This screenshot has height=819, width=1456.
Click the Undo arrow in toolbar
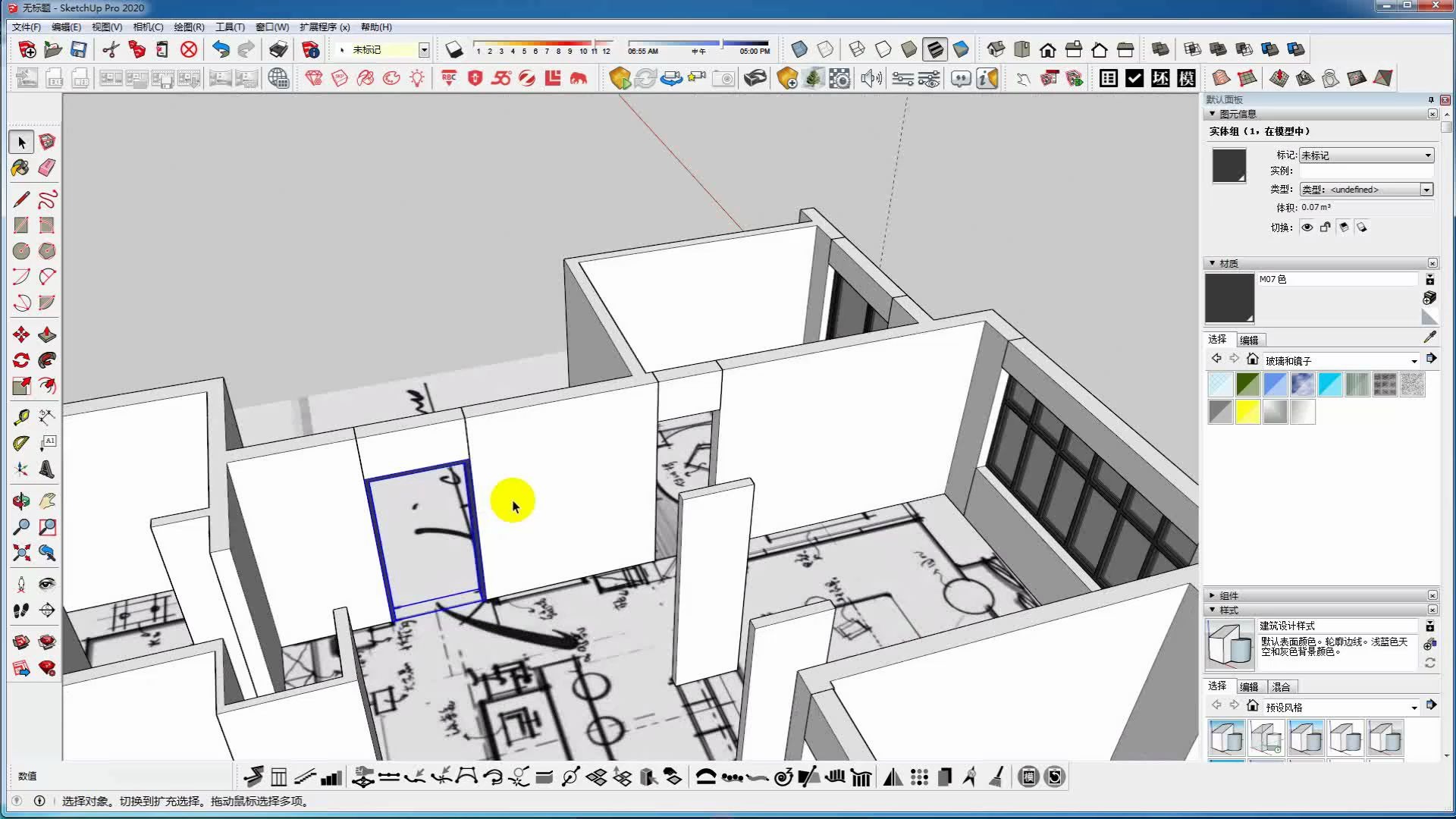pyautogui.click(x=221, y=50)
